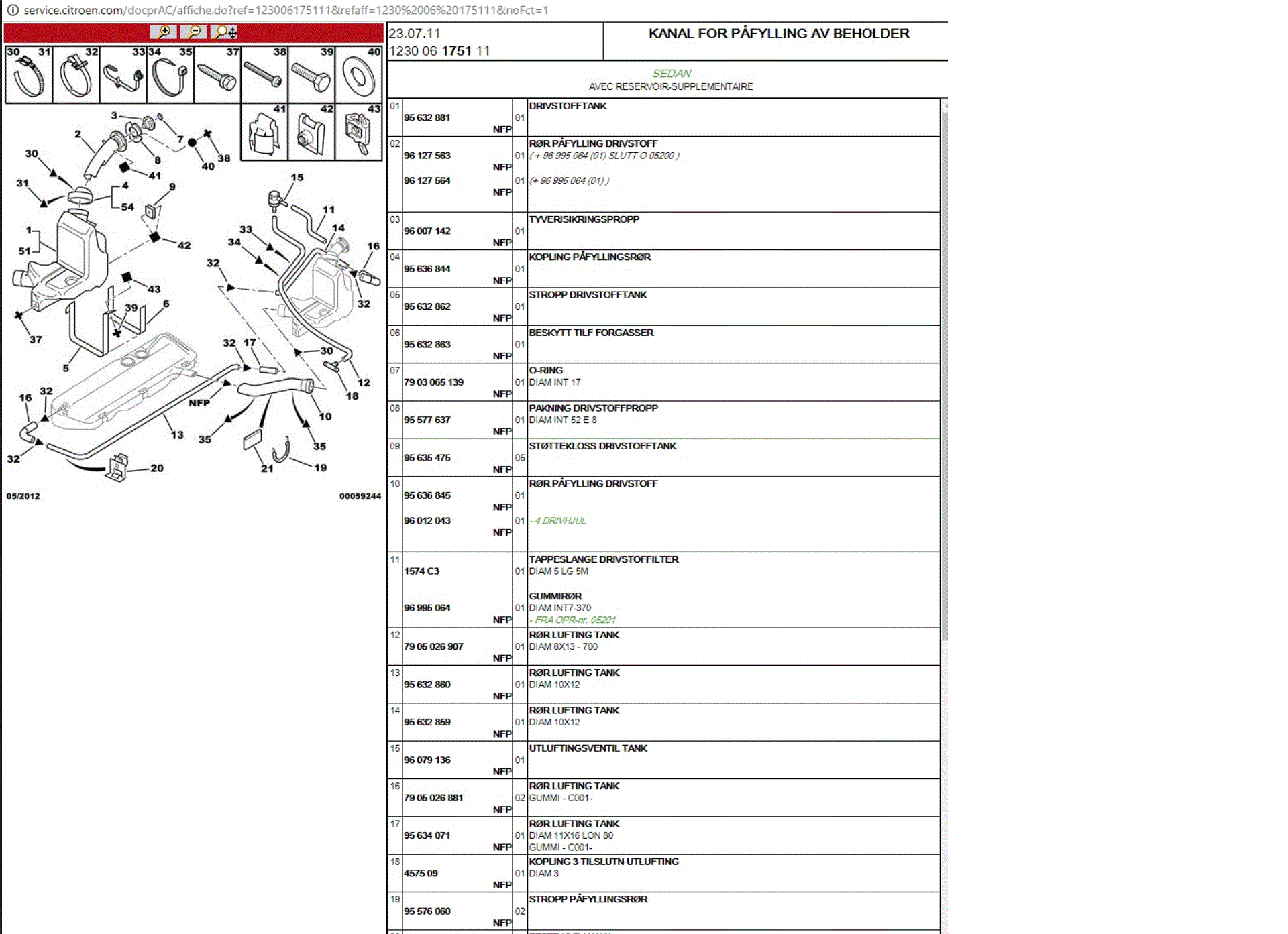Click the green '- 4 DRIVHJUL' note

(x=557, y=520)
